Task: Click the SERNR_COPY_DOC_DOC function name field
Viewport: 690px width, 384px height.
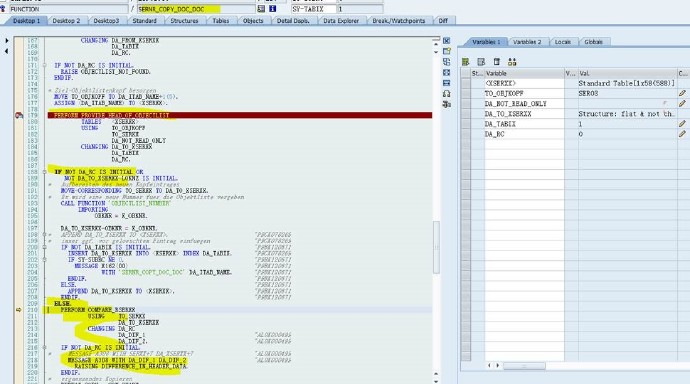Action: tap(196, 9)
